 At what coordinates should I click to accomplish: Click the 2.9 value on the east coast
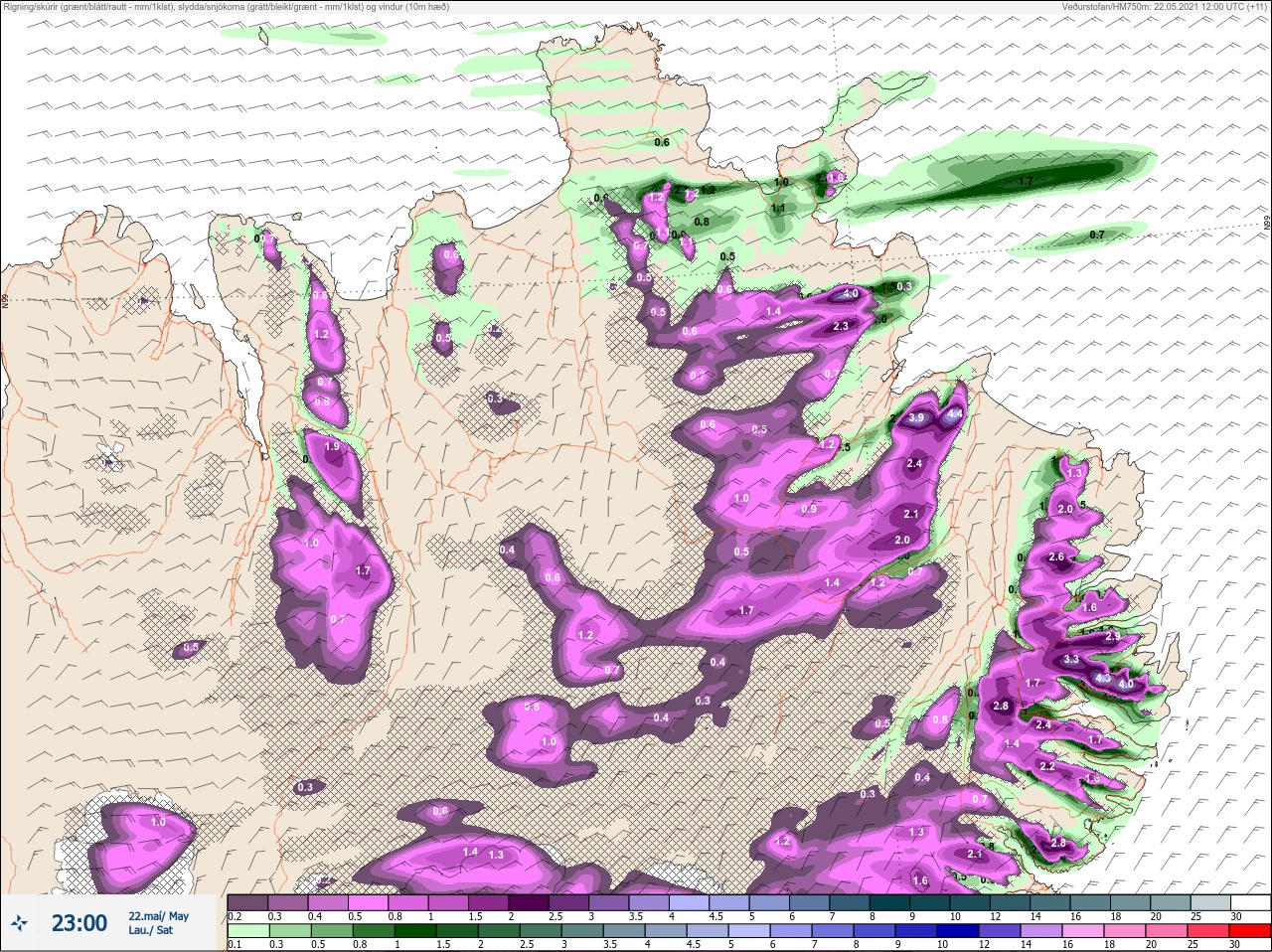pos(1113,636)
